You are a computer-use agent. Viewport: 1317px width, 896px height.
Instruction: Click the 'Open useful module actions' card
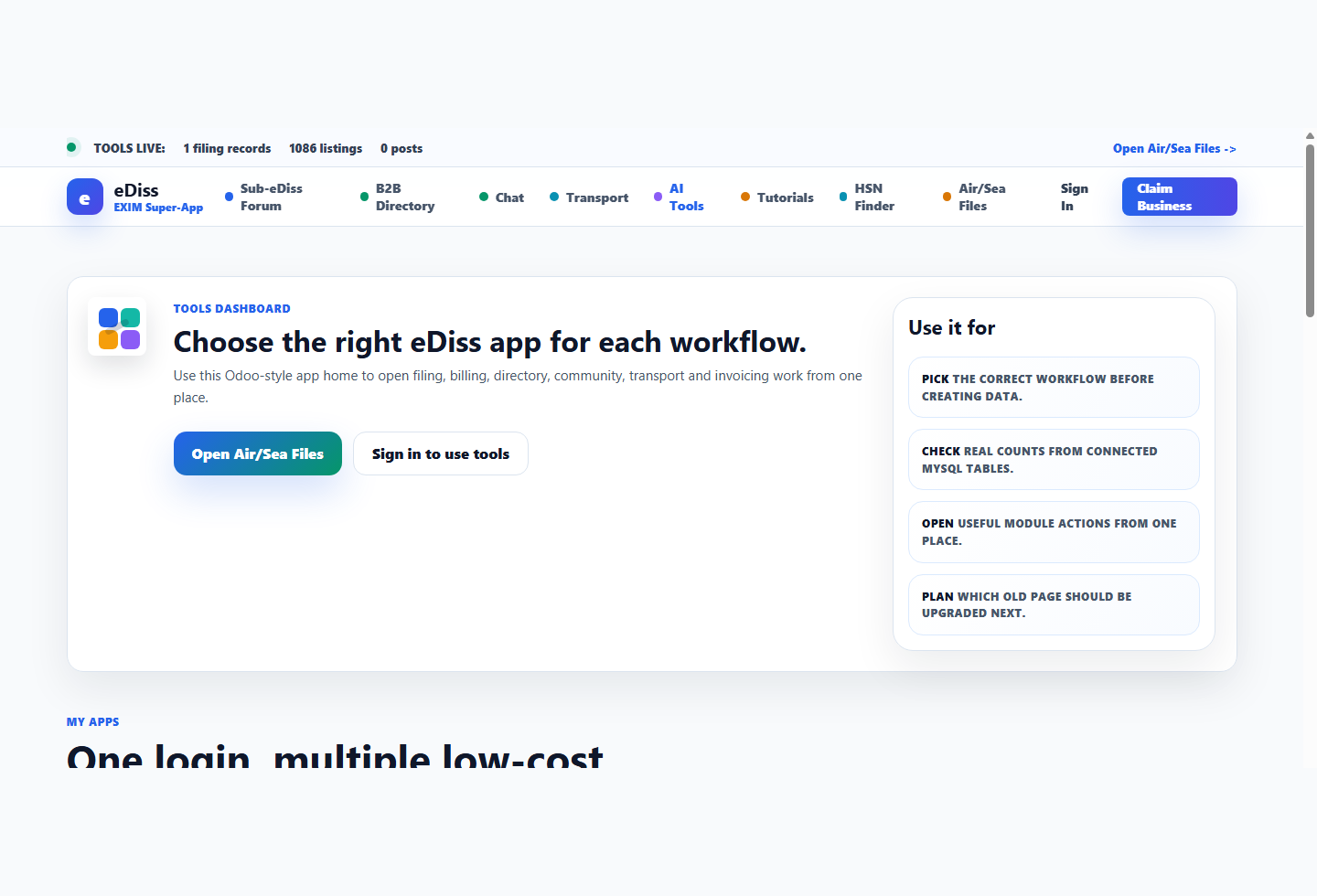click(1054, 532)
